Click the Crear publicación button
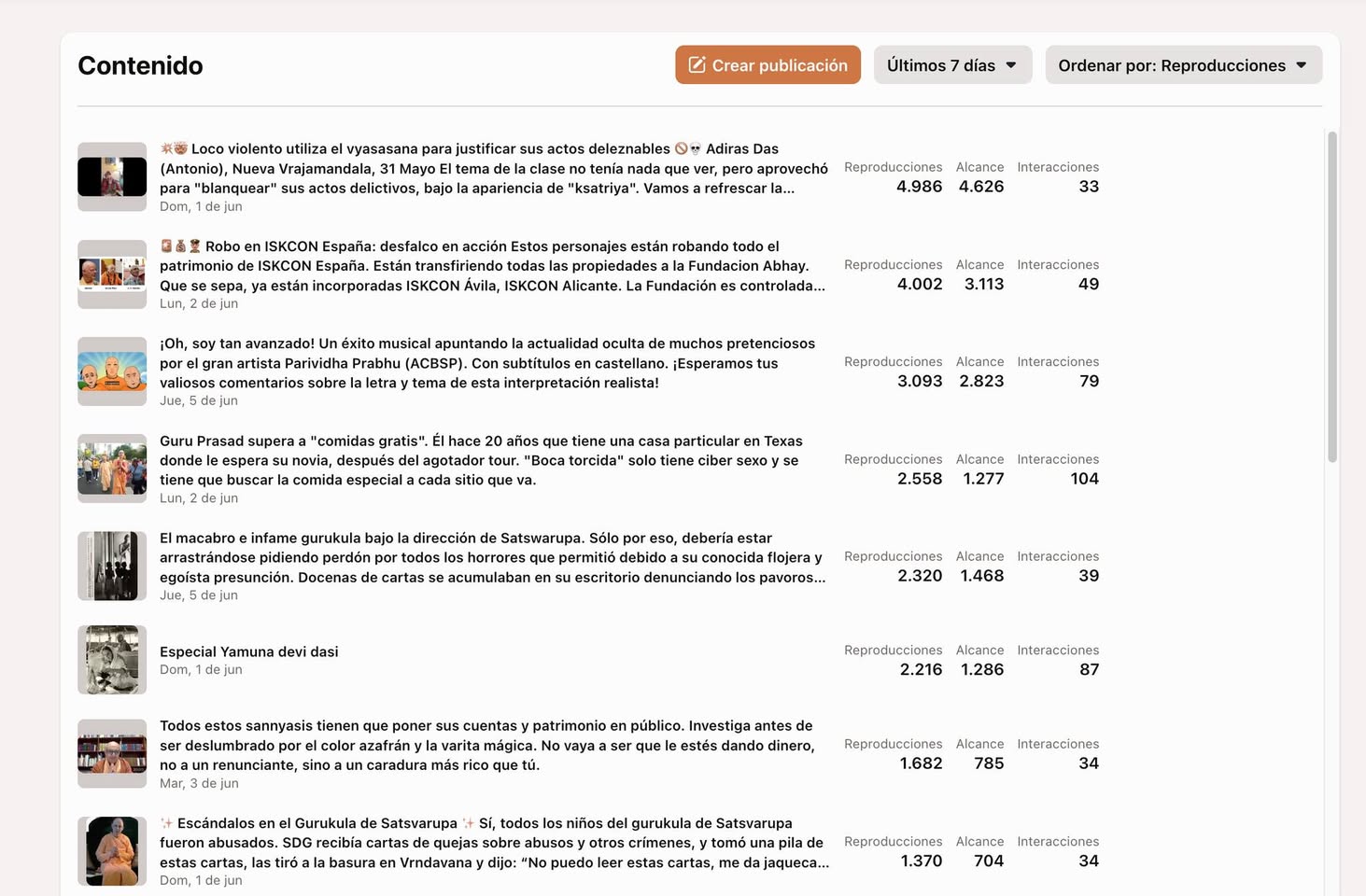The image size is (1366, 896). point(767,65)
